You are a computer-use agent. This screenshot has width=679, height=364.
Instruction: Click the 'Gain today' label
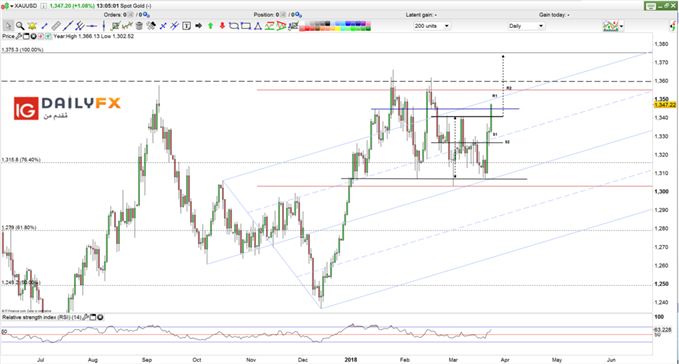point(553,15)
